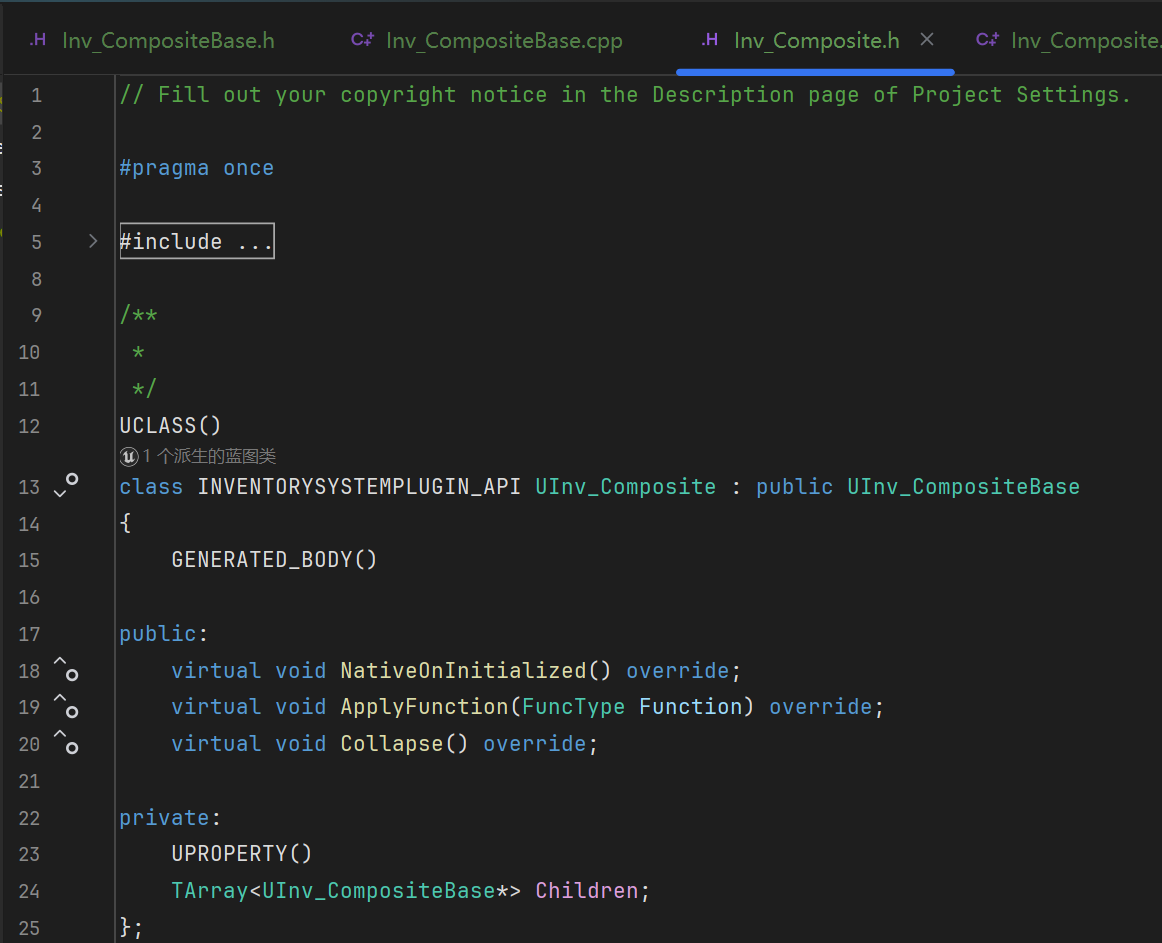Click GENERATED_BODY() on line 15
This screenshot has width=1162, height=943.
tap(274, 560)
